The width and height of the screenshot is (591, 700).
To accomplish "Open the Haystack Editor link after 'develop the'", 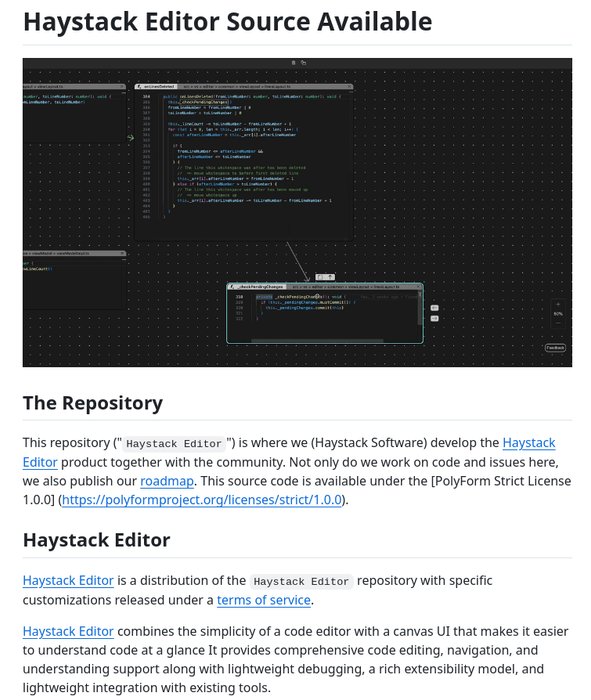I will pyautogui.click(x=529, y=443).
